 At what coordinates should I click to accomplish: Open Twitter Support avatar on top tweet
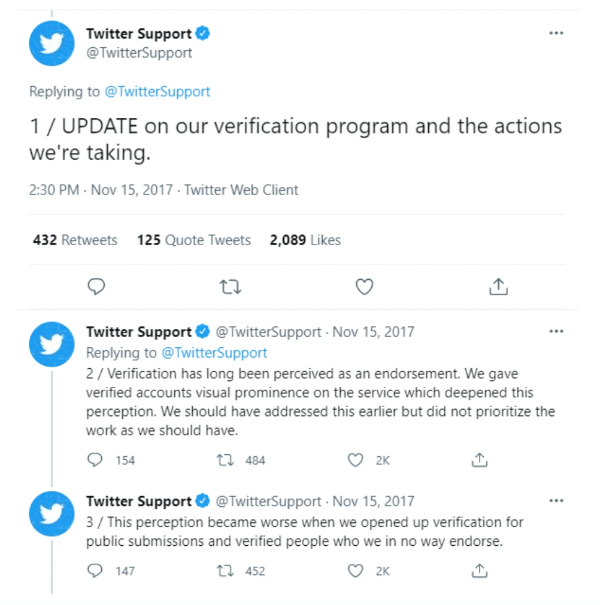(x=52, y=43)
